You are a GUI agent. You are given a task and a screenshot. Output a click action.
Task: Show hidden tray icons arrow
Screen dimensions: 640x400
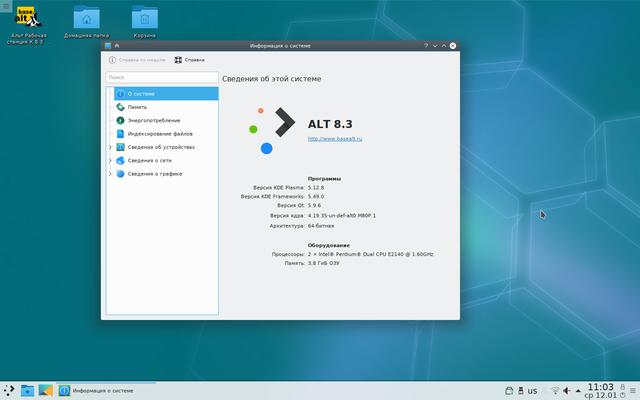pyautogui.click(x=578, y=391)
